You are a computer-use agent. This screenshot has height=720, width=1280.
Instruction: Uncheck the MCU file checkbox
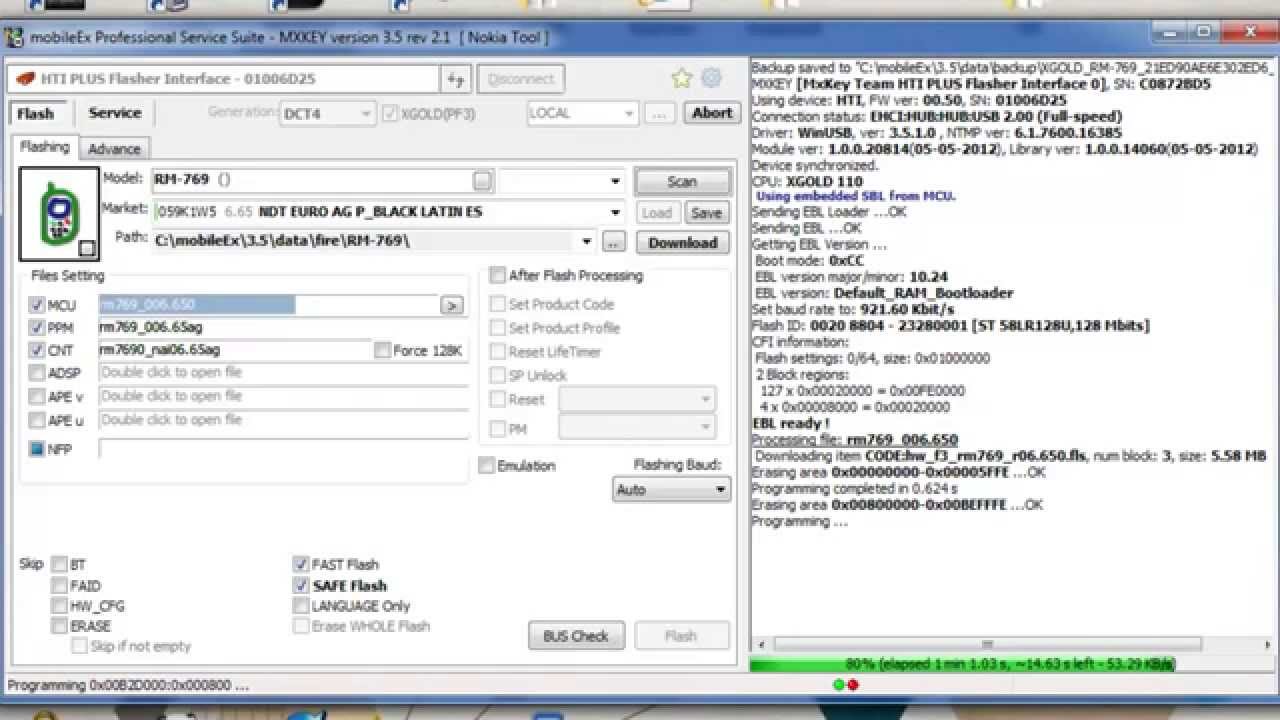pyautogui.click(x=37, y=305)
